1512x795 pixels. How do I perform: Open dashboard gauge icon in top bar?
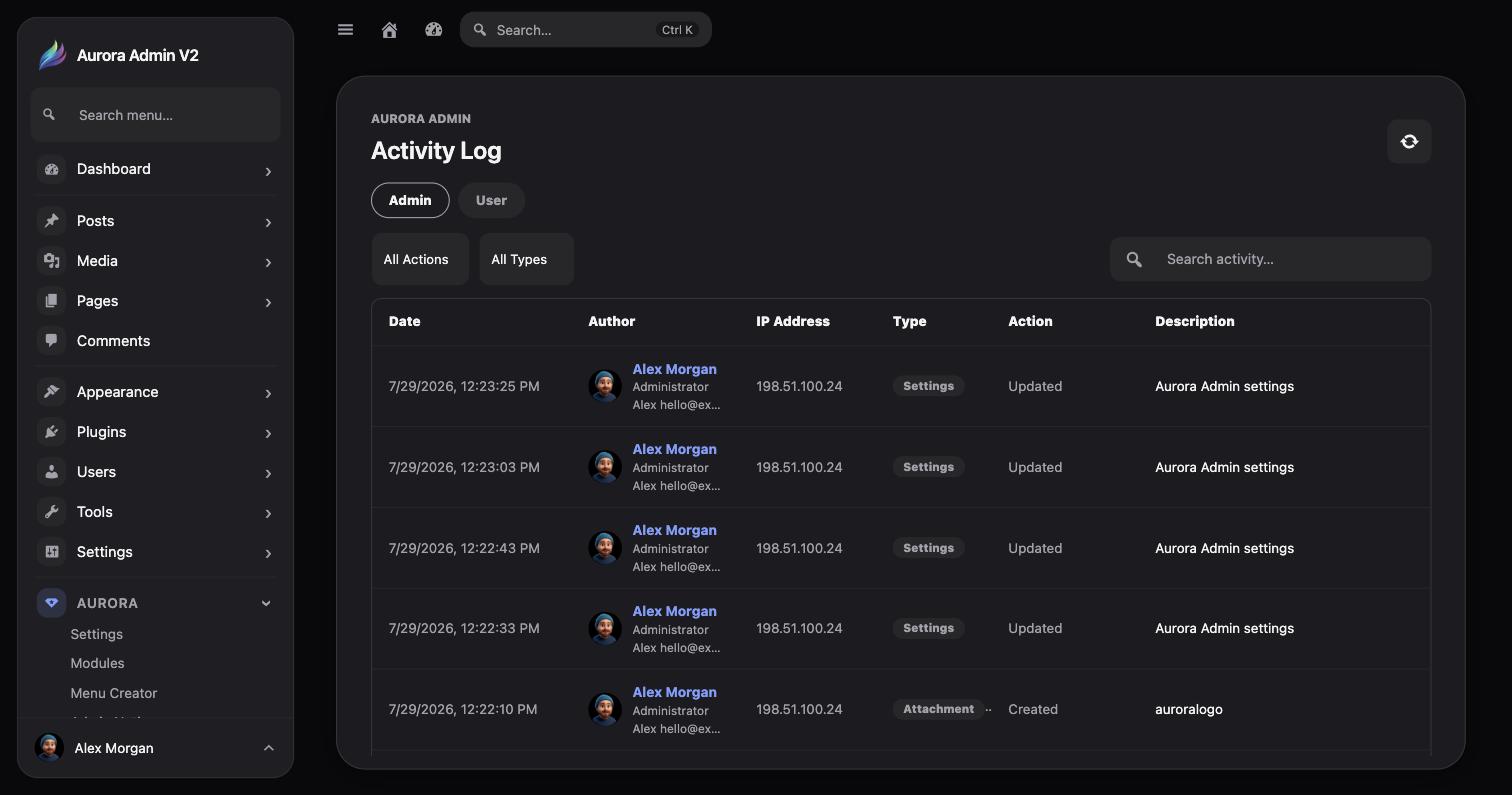tap(433, 30)
